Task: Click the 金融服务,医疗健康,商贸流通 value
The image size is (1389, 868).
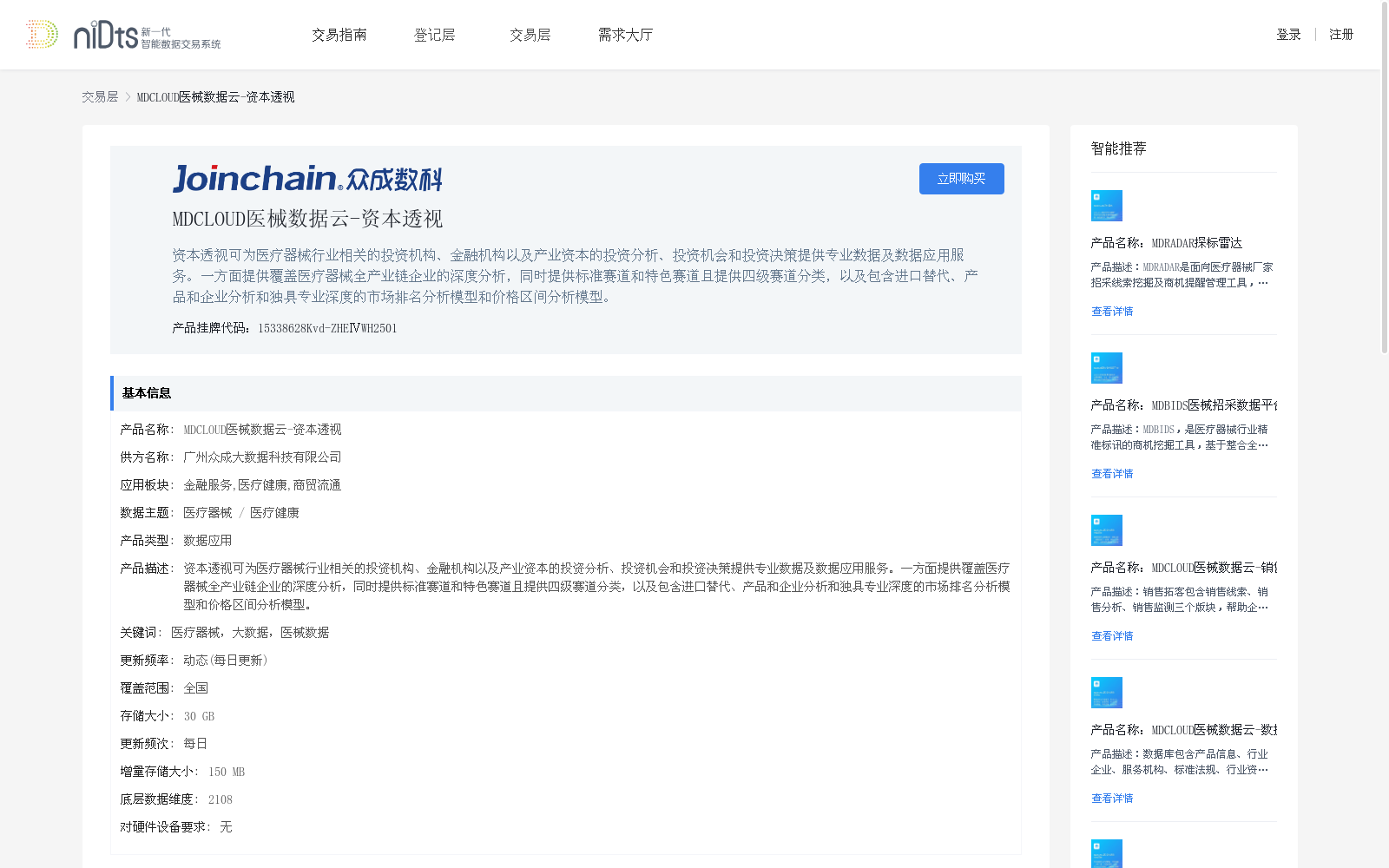Action: click(x=262, y=485)
